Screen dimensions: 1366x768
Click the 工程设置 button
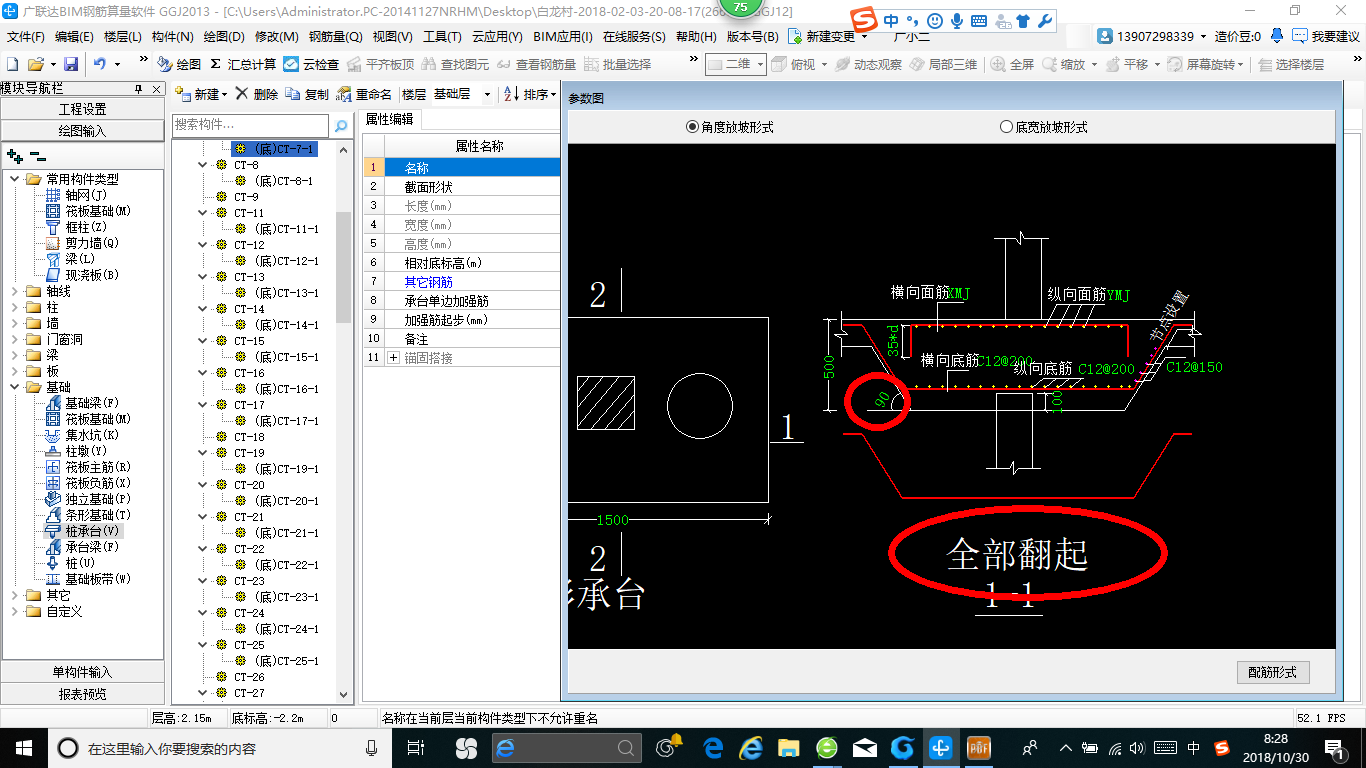point(83,109)
